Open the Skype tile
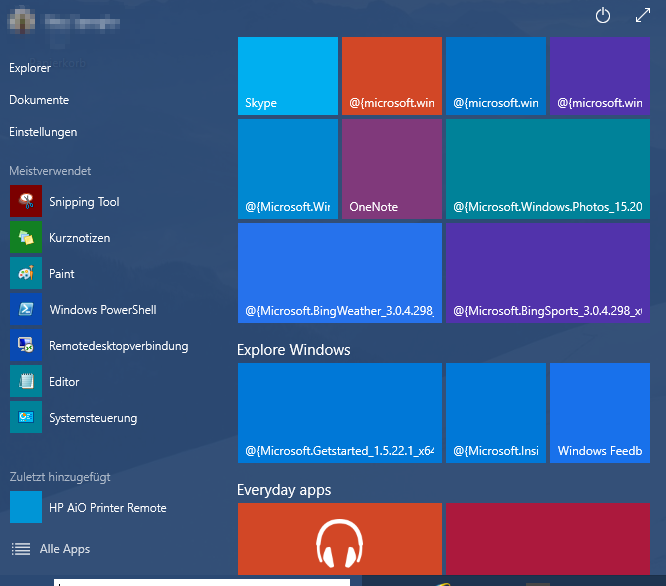Image resolution: width=666 pixels, height=586 pixels. pyautogui.click(x=288, y=76)
